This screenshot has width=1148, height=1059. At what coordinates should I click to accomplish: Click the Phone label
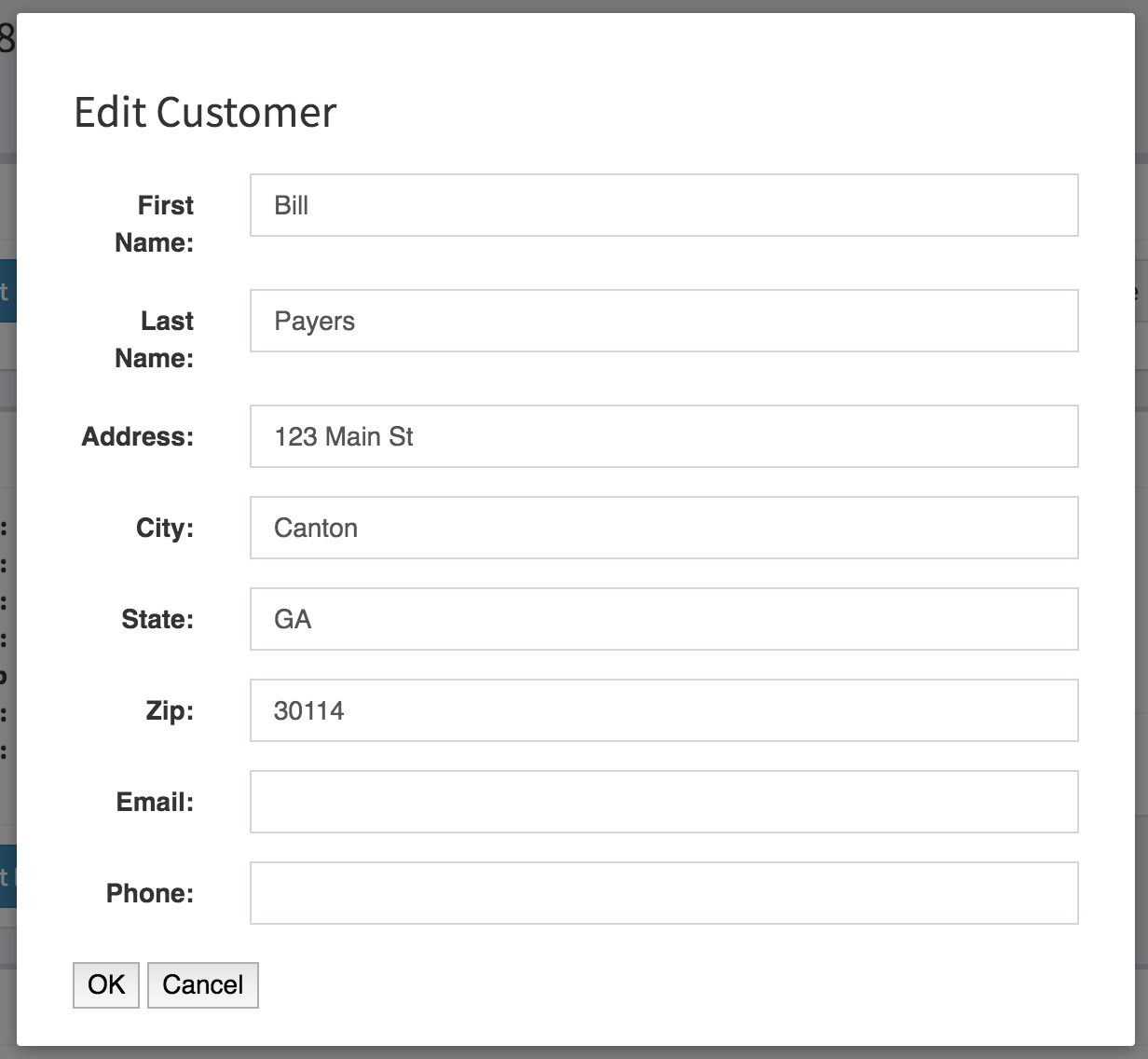click(x=150, y=893)
